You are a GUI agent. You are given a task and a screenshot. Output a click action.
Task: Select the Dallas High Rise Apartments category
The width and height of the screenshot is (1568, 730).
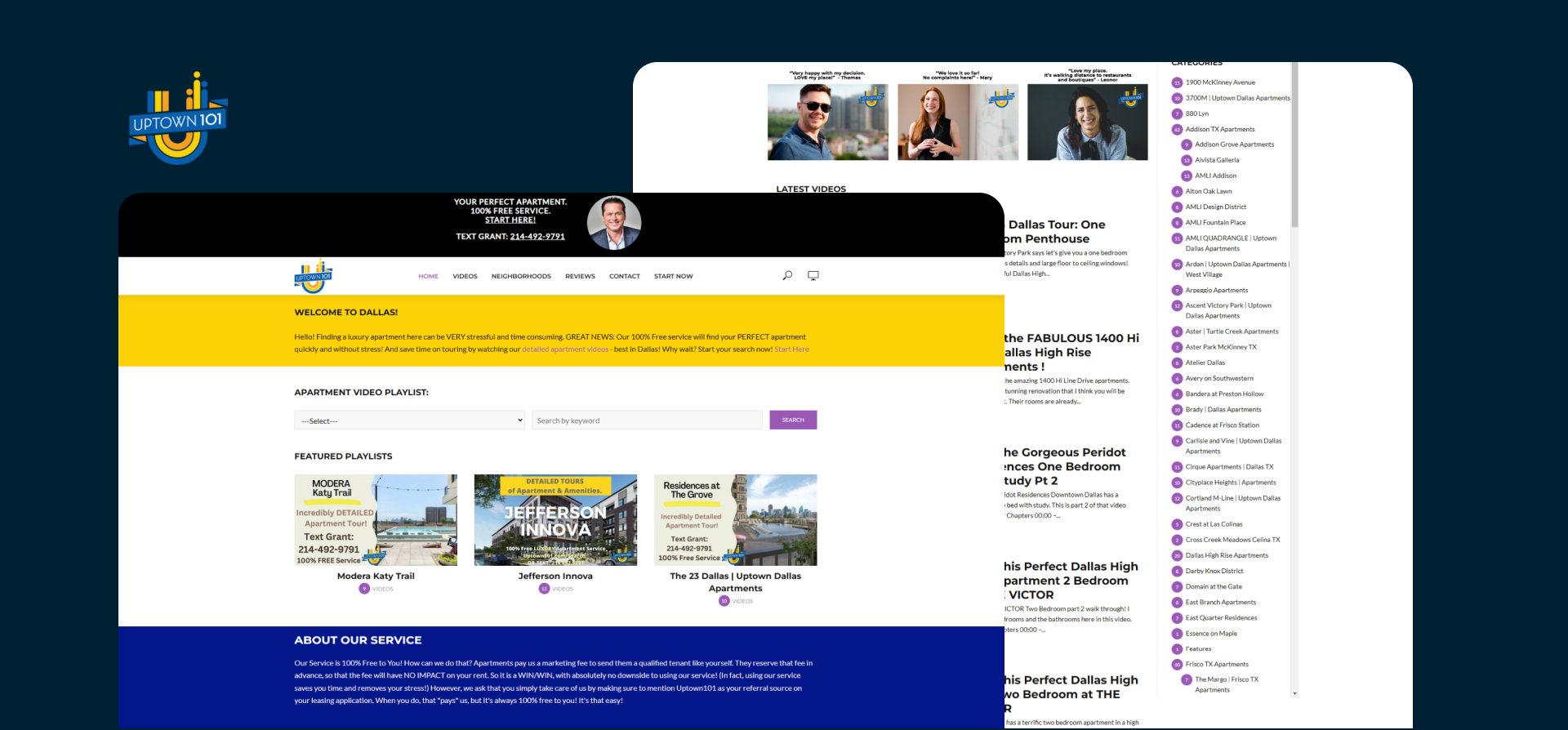[x=1227, y=555]
